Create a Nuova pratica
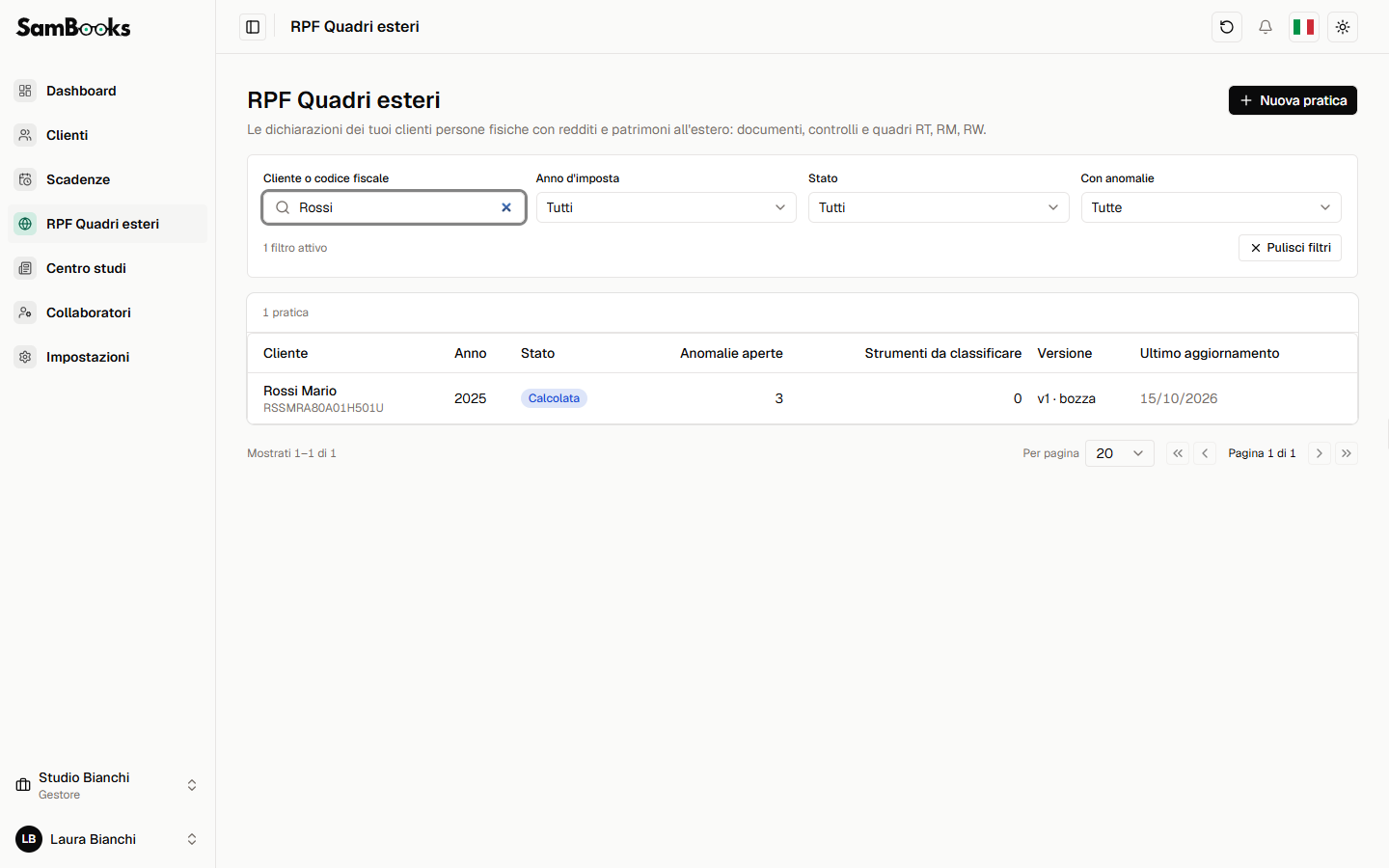The height and width of the screenshot is (868, 1389). pos(1293,100)
